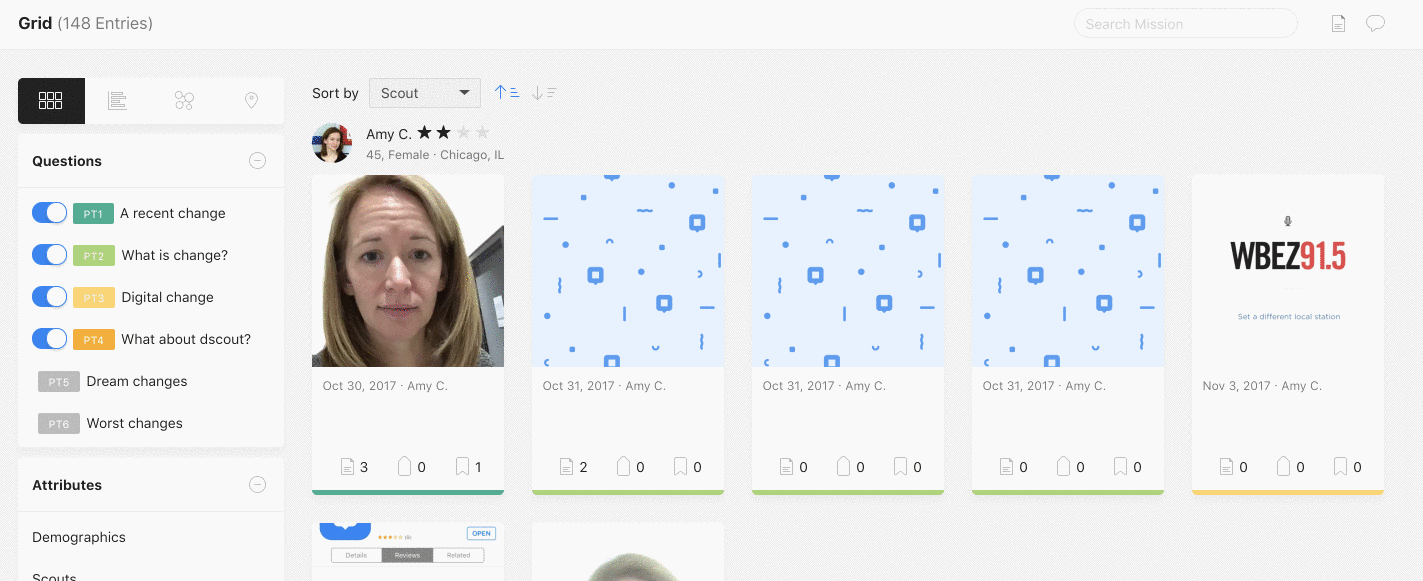Open Oct 30 selfie entry thumbnail

(408, 271)
